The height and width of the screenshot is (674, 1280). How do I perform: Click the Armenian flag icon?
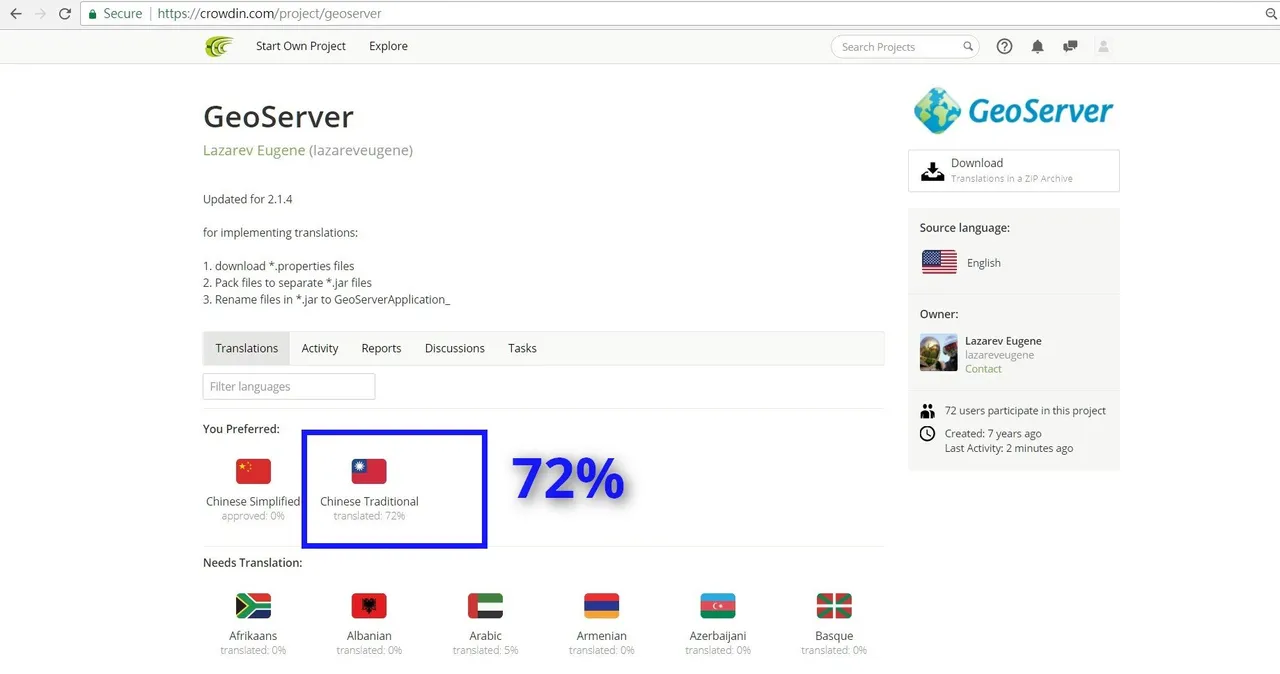pos(601,606)
